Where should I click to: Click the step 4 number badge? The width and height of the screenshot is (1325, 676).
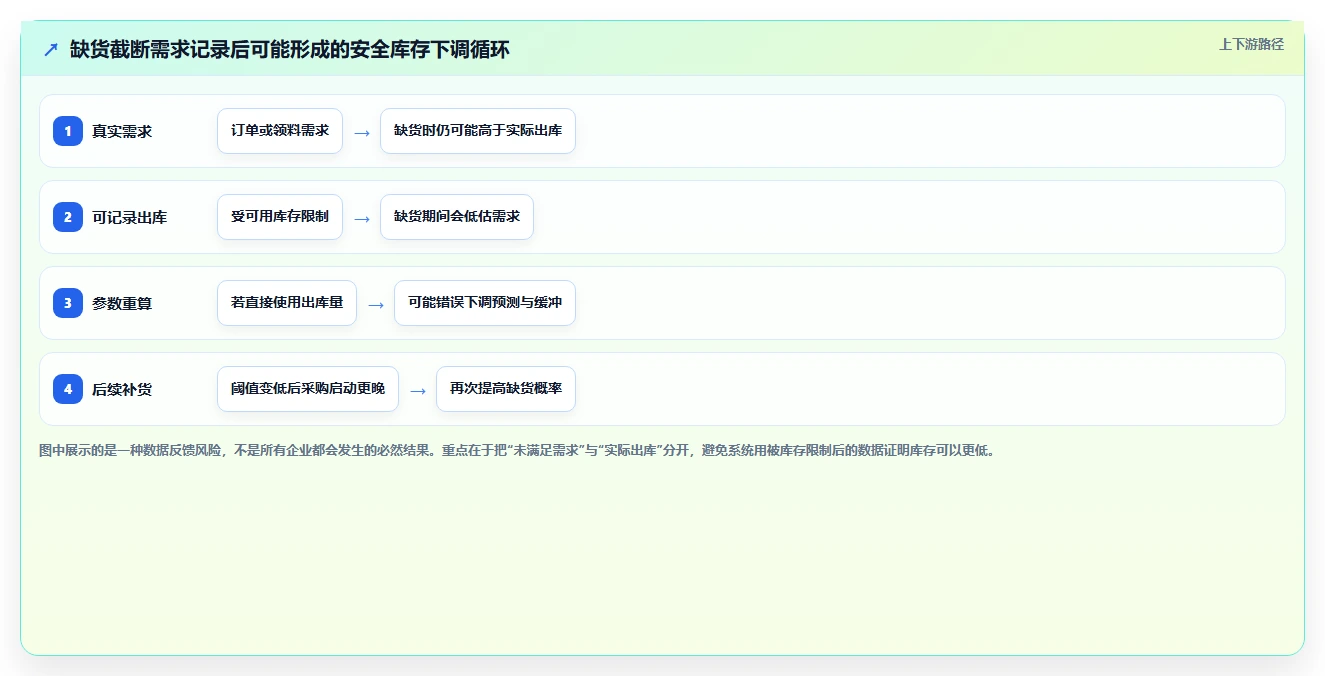click(x=68, y=389)
